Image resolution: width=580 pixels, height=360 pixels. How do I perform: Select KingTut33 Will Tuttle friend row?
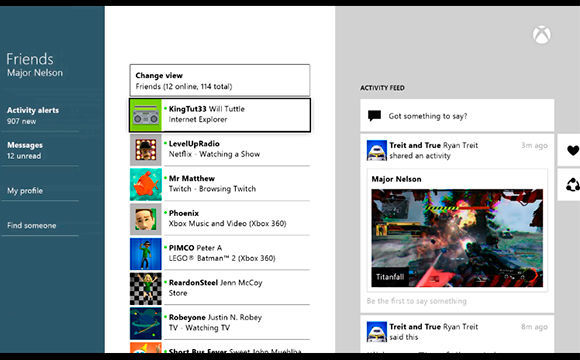pyautogui.click(x=220, y=115)
